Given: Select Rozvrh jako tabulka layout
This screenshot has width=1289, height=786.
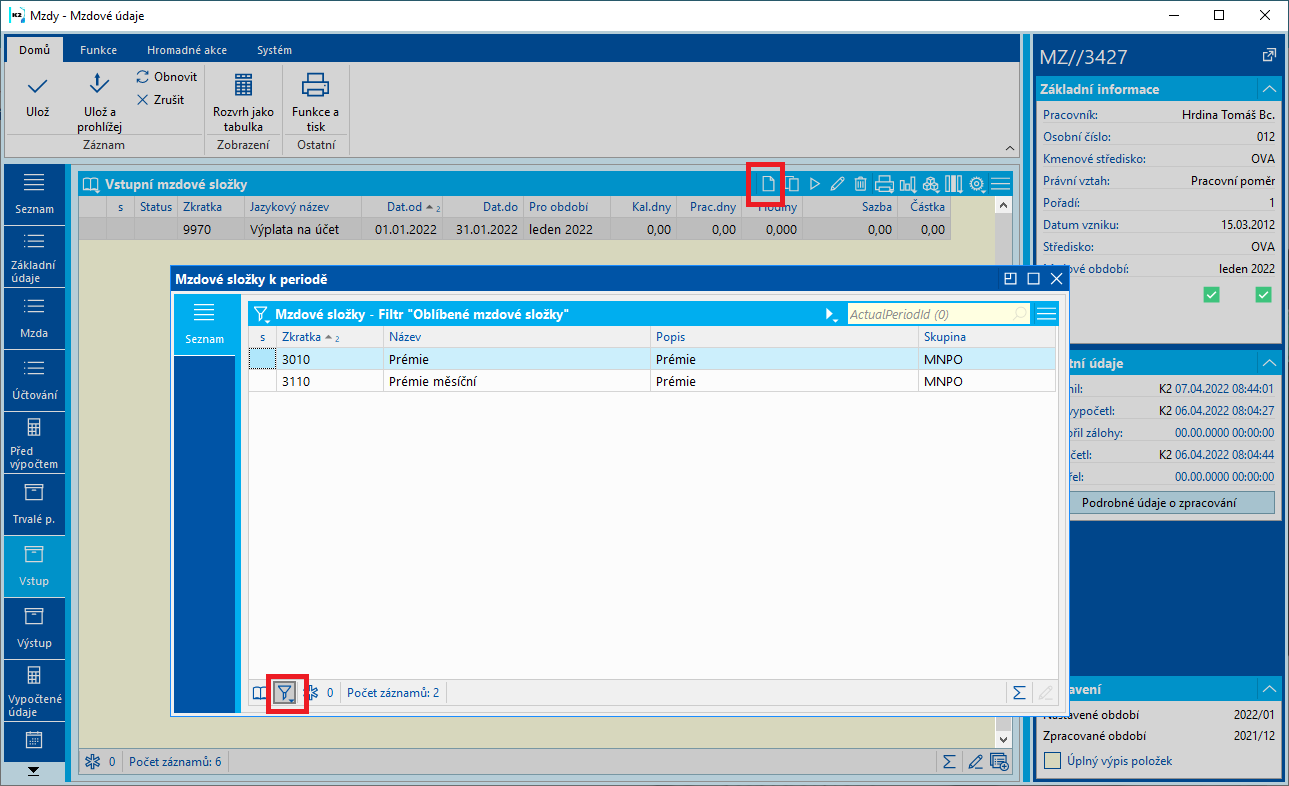Looking at the screenshot, I should (243, 102).
